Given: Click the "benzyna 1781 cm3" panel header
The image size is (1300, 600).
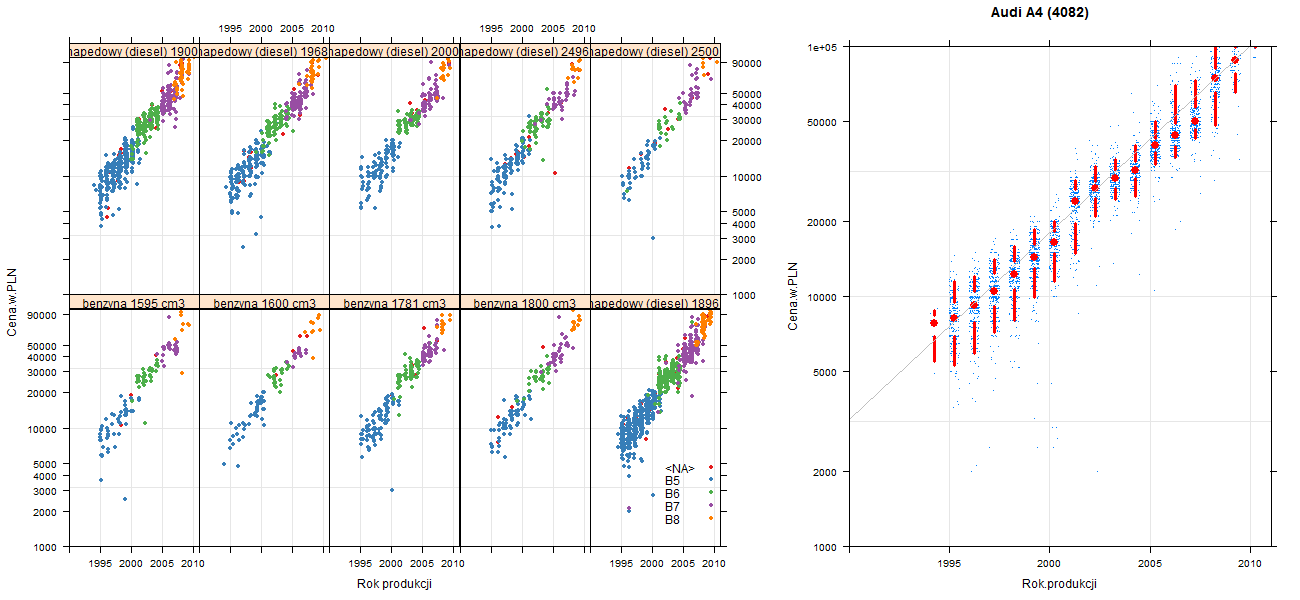Looking at the screenshot, I should 394,302.
